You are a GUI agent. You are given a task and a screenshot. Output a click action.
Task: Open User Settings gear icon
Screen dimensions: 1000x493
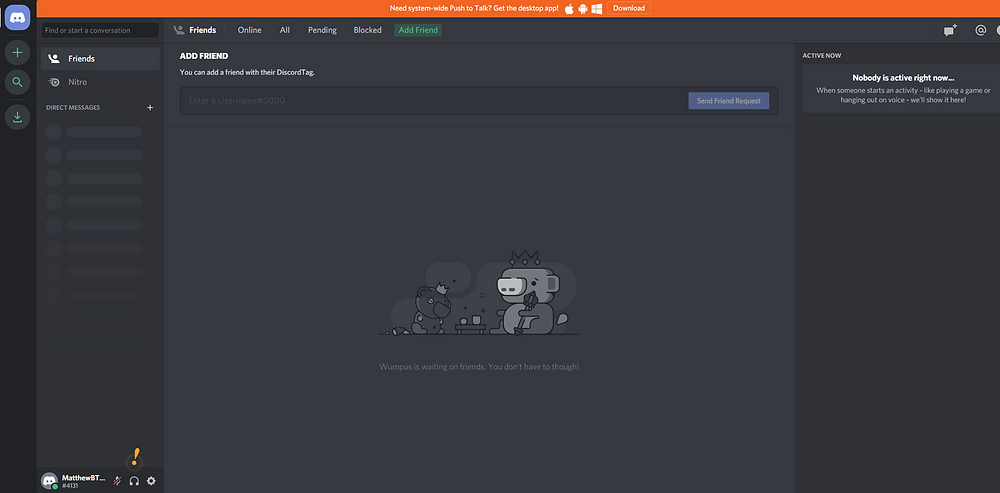[x=151, y=481]
